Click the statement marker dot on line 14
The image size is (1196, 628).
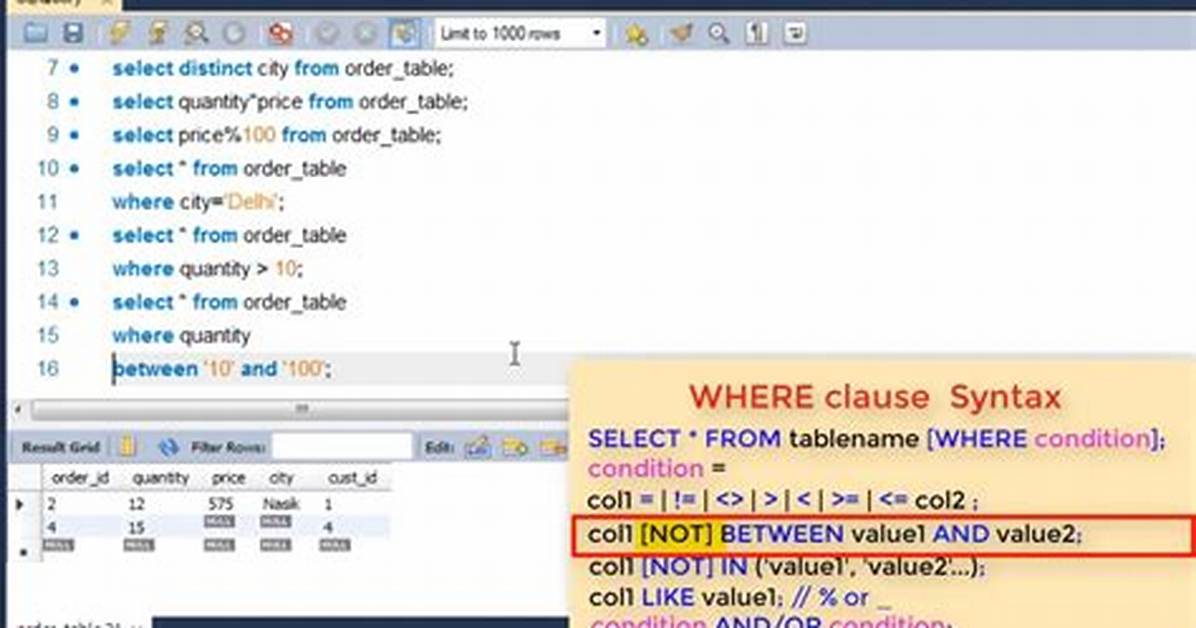[x=74, y=302]
